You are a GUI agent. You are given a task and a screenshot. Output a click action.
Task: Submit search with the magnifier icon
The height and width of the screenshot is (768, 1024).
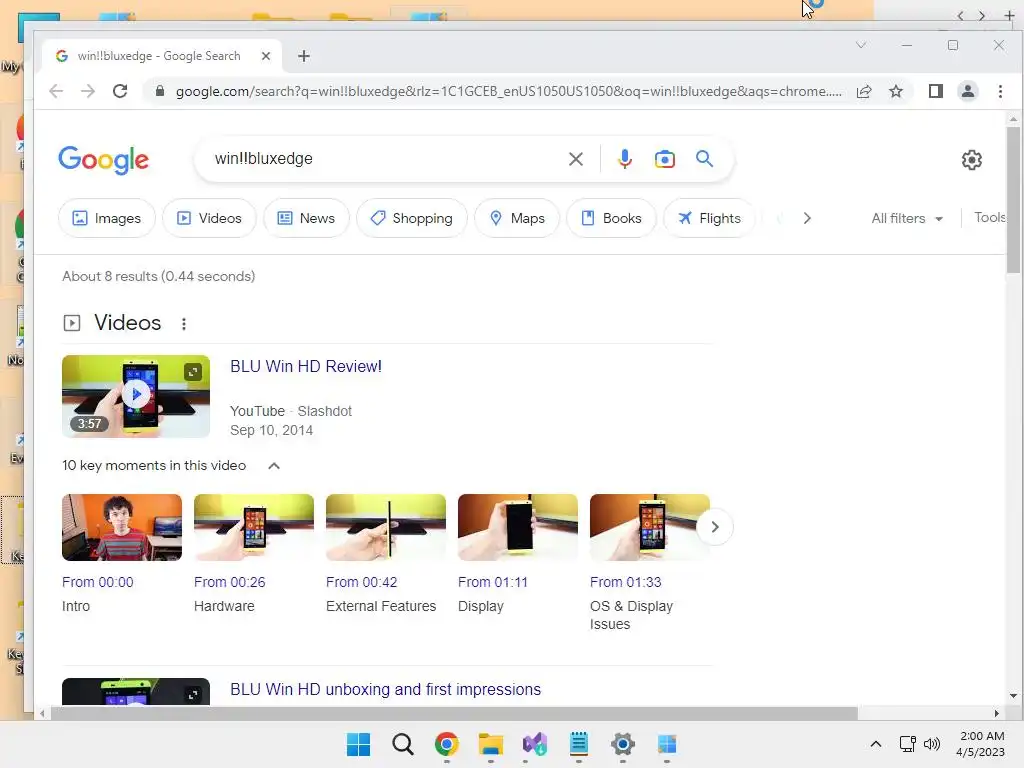(x=704, y=159)
